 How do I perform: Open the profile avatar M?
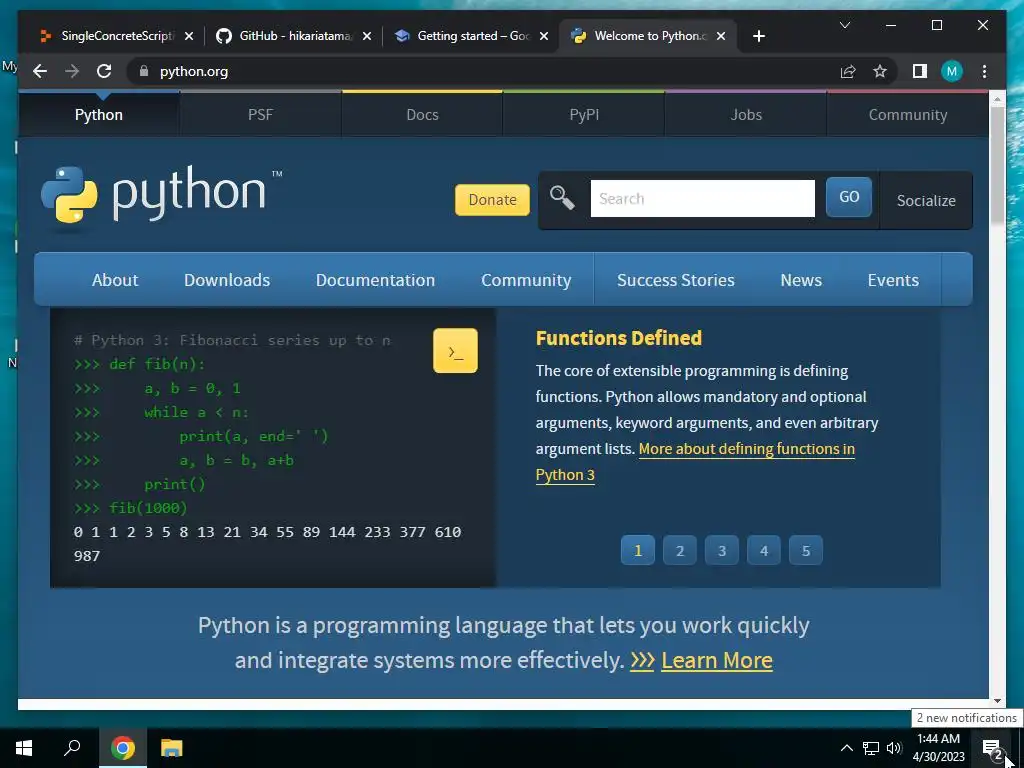(x=952, y=71)
